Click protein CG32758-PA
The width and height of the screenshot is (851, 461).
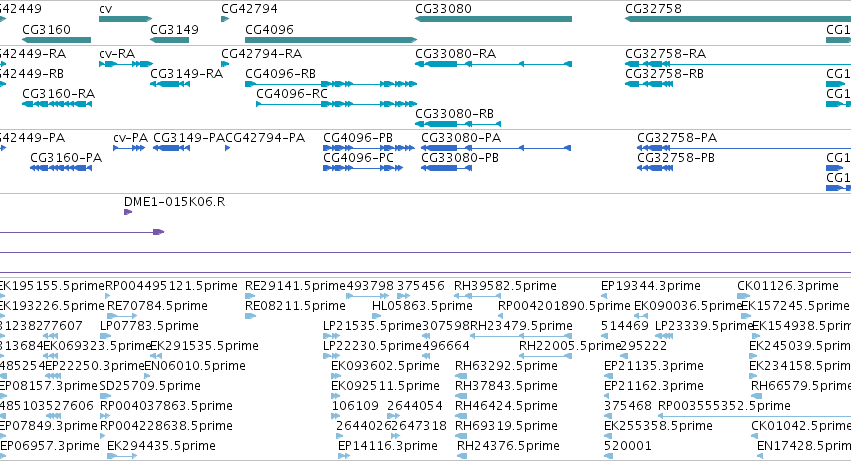point(677,138)
